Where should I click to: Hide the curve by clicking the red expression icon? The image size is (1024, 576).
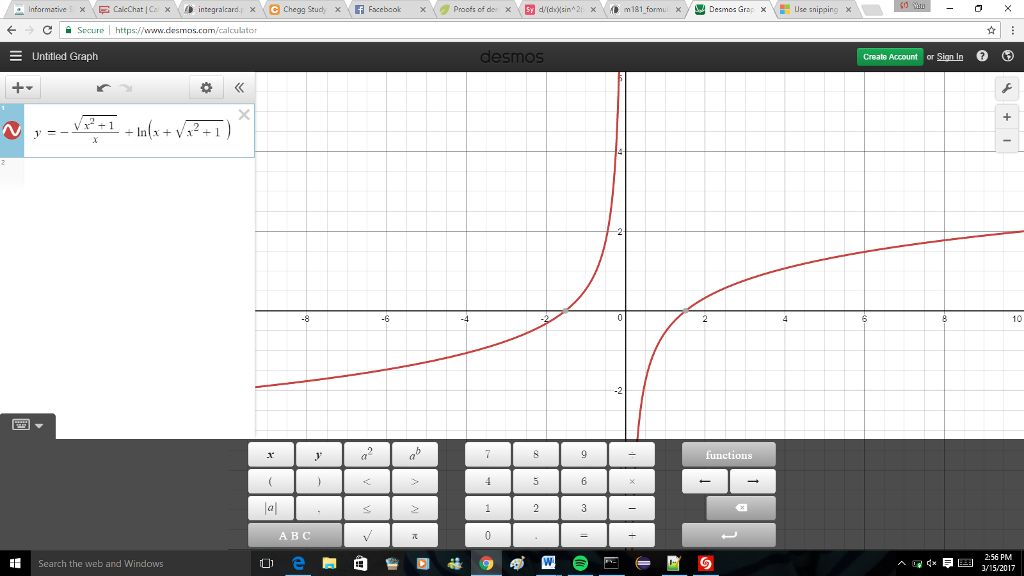(11, 130)
